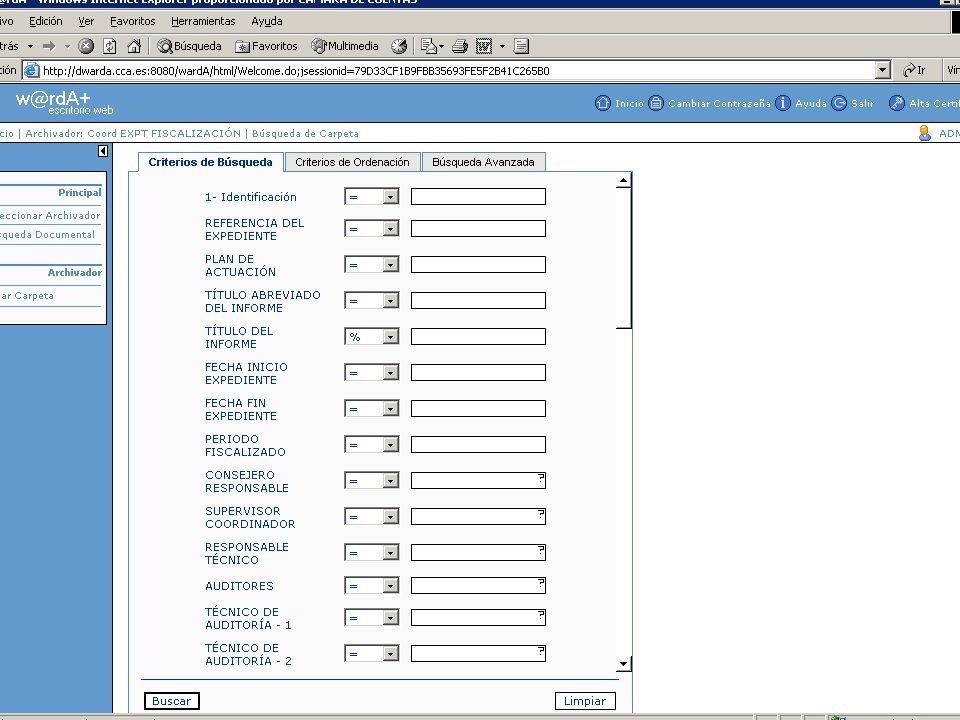Open the Multimedia toolbar button
960x720 pixels.
[x=345, y=46]
